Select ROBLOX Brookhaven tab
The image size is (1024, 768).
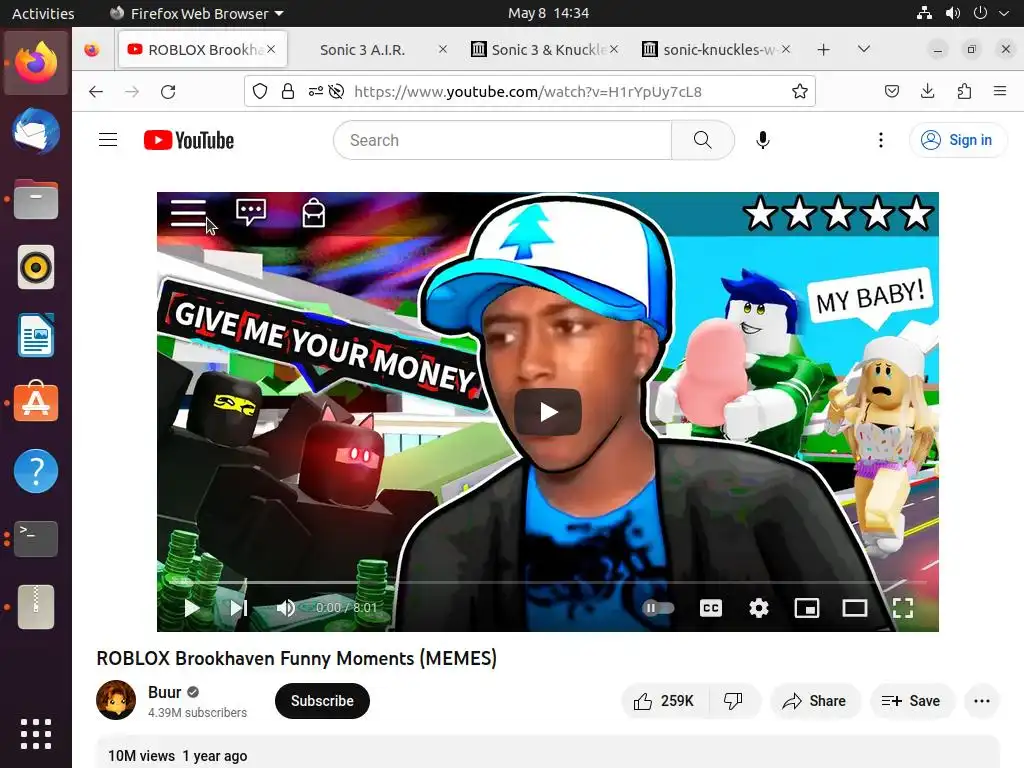coord(202,50)
